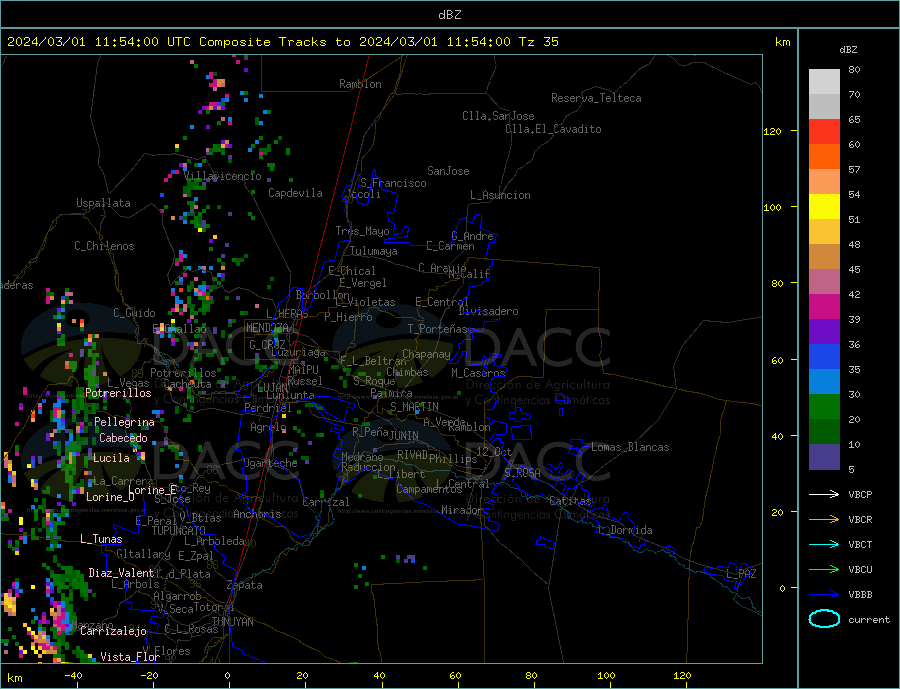Select the magenta 42 dBZ color band
The height and width of the screenshot is (689, 900).
click(824, 307)
